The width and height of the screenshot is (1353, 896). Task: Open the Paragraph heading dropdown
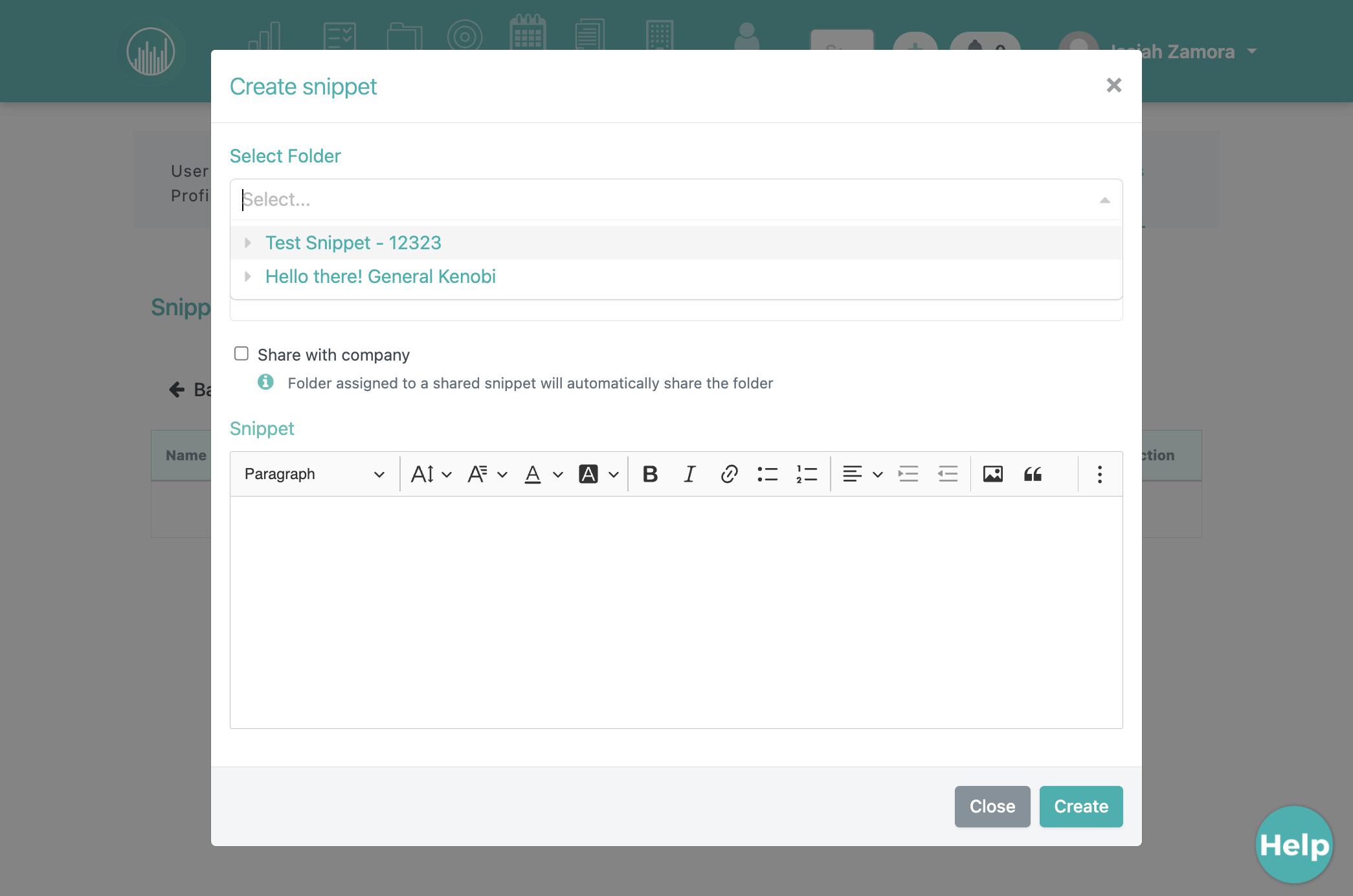click(x=315, y=475)
